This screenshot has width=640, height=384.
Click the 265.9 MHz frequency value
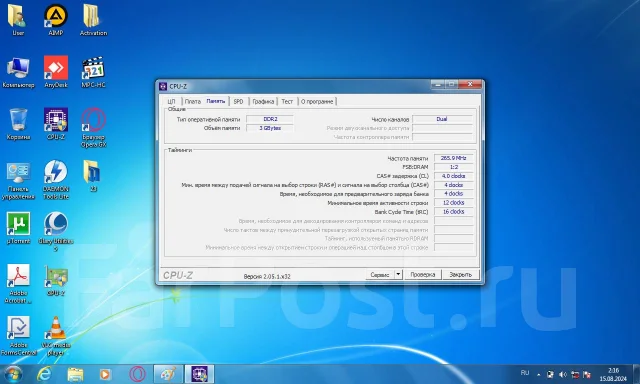point(453,158)
